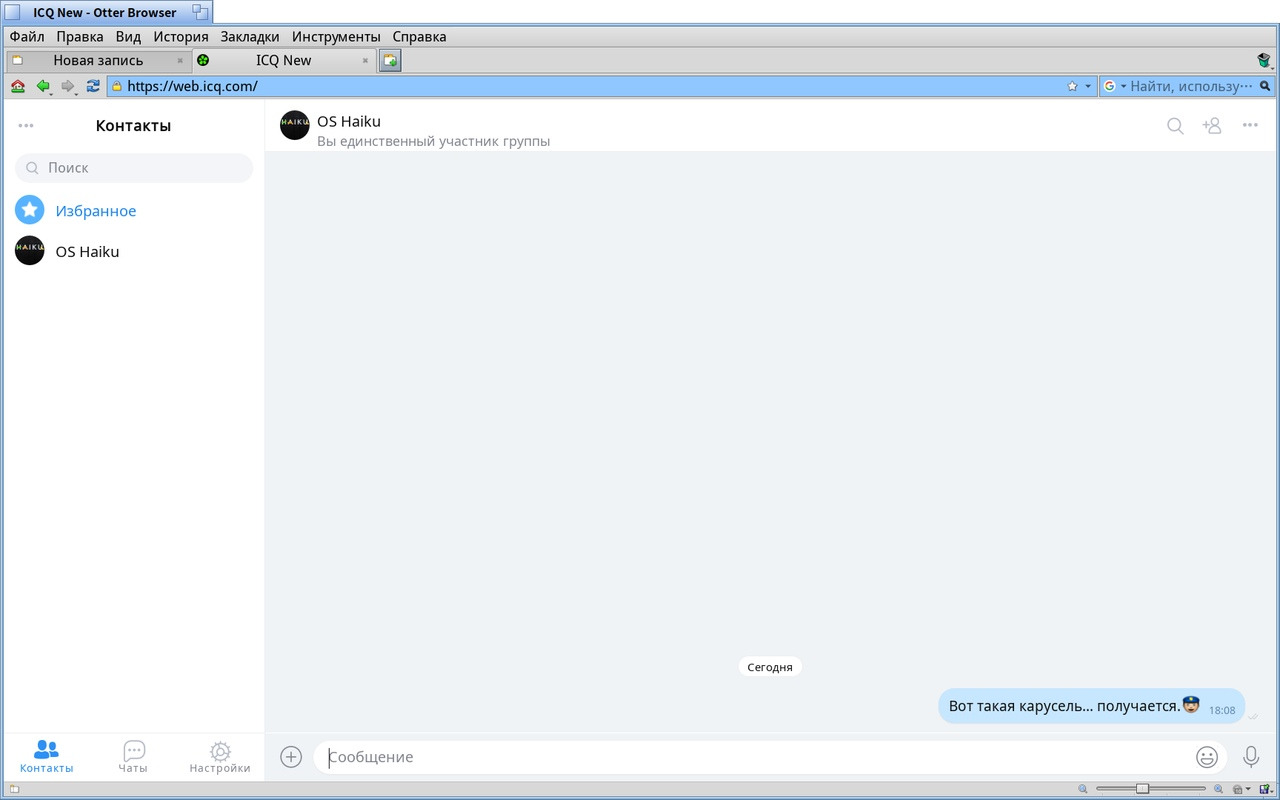Select the 'ICQ New' browser tab
Image resolution: width=1280 pixels, height=800 pixels.
coord(283,60)
